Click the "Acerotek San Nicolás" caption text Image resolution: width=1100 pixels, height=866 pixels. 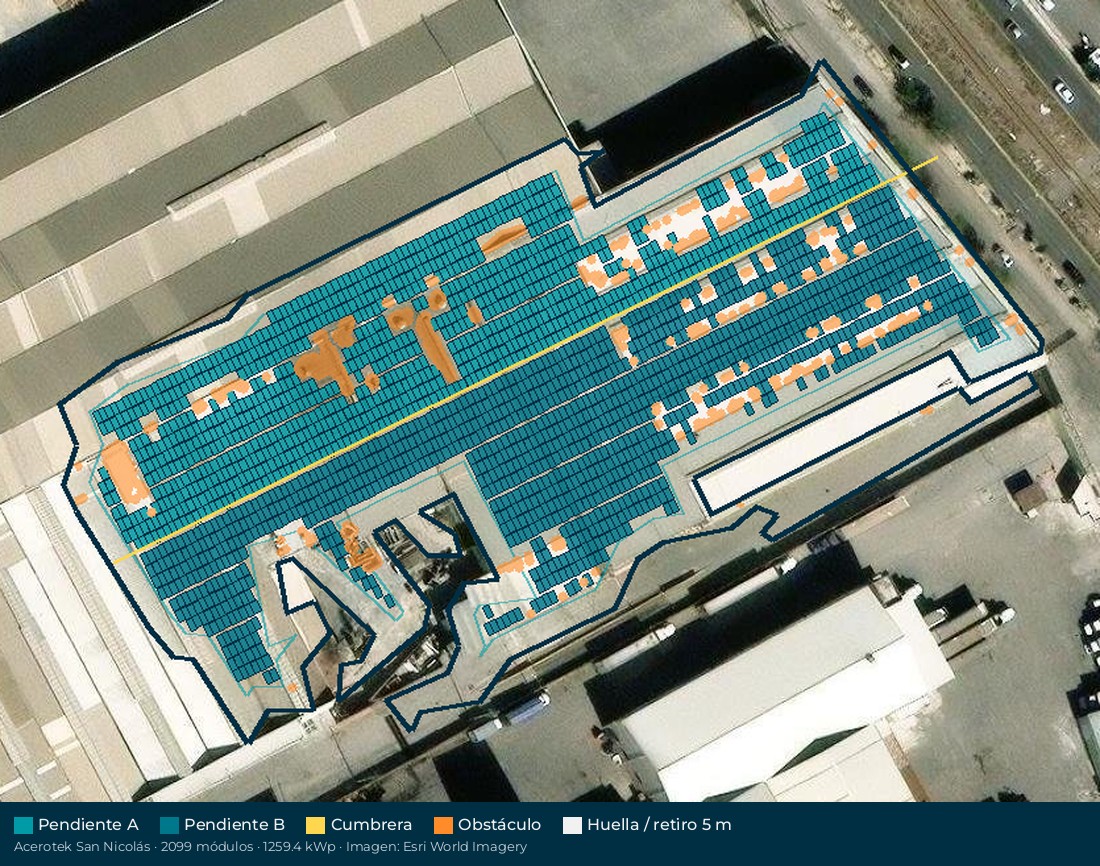click(x=82, y=847)
